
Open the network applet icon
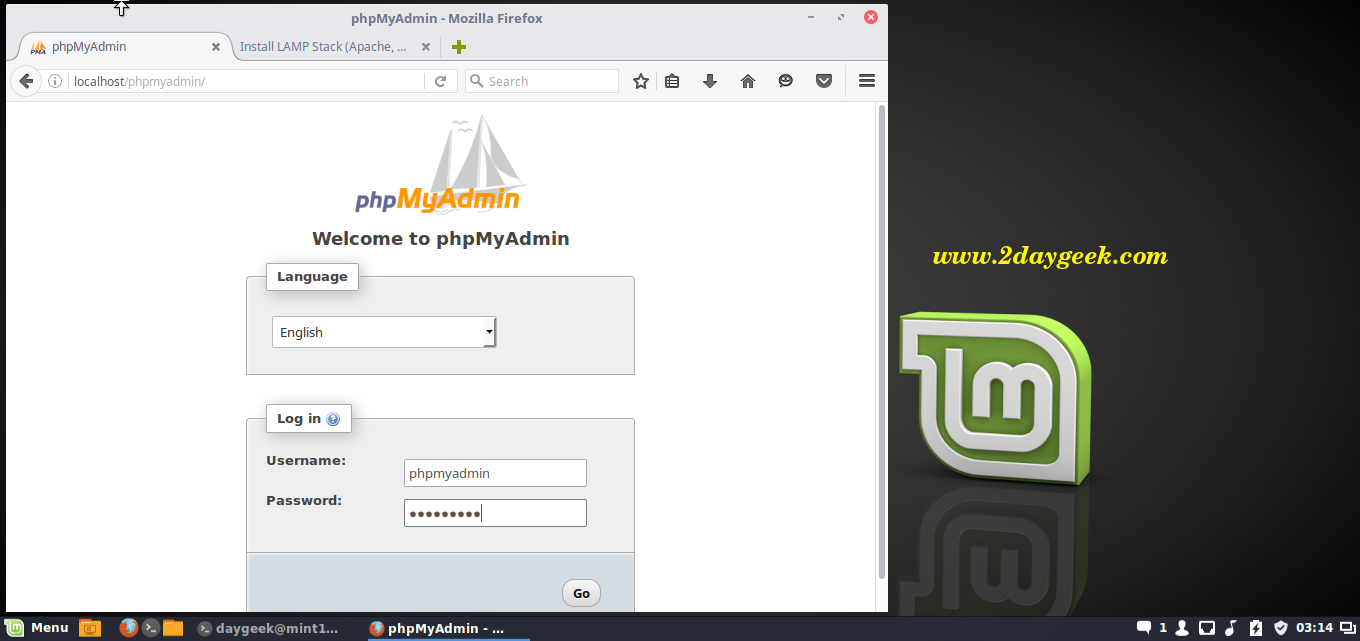(x=1207, y=628)
